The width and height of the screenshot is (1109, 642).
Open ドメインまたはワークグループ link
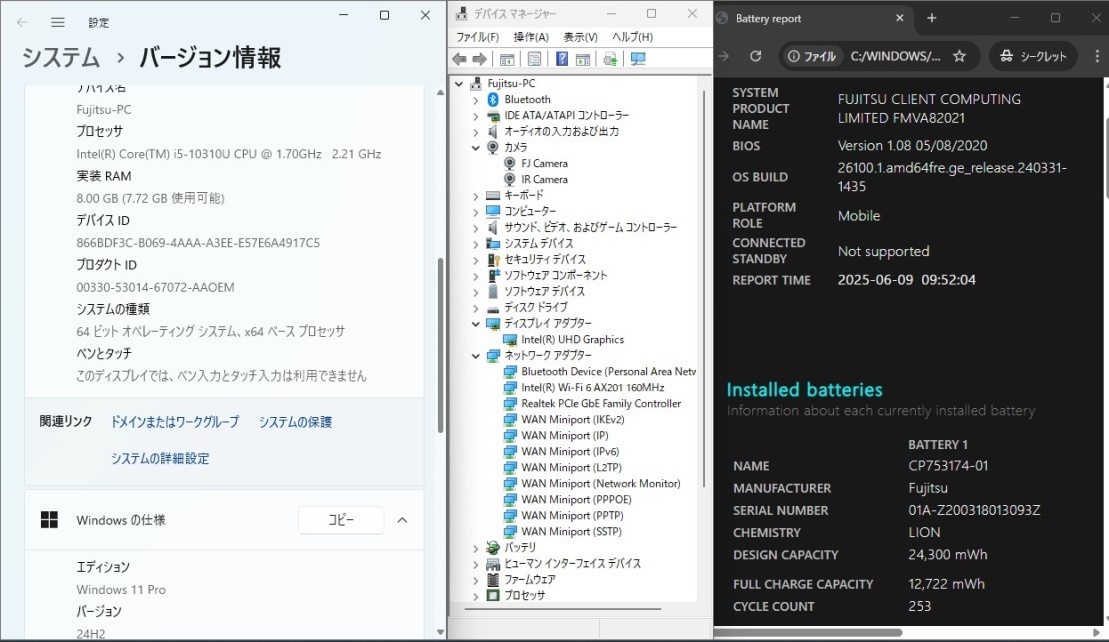point(175,422)
